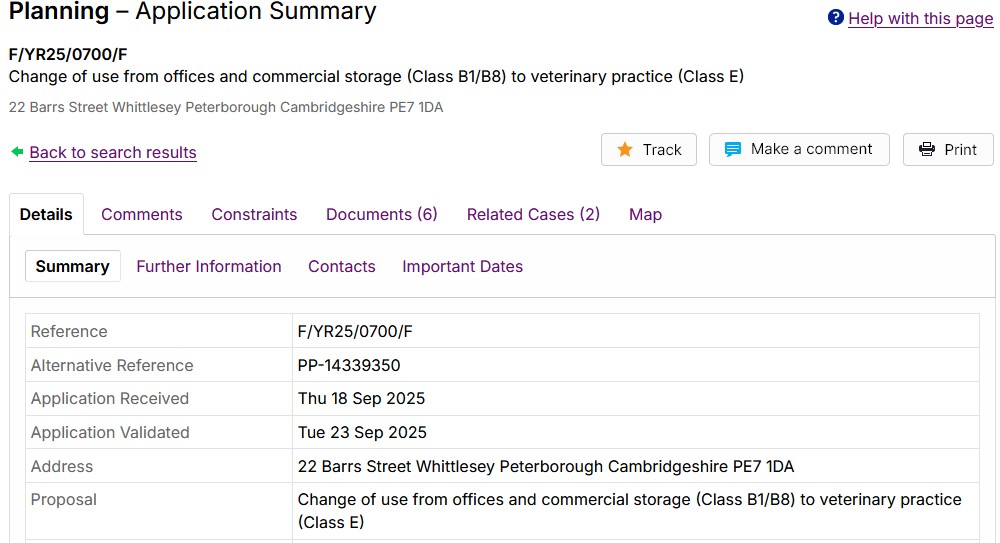Switch to the Map tab
This screenshot has width=1000, height=543.
coord(645,214)
